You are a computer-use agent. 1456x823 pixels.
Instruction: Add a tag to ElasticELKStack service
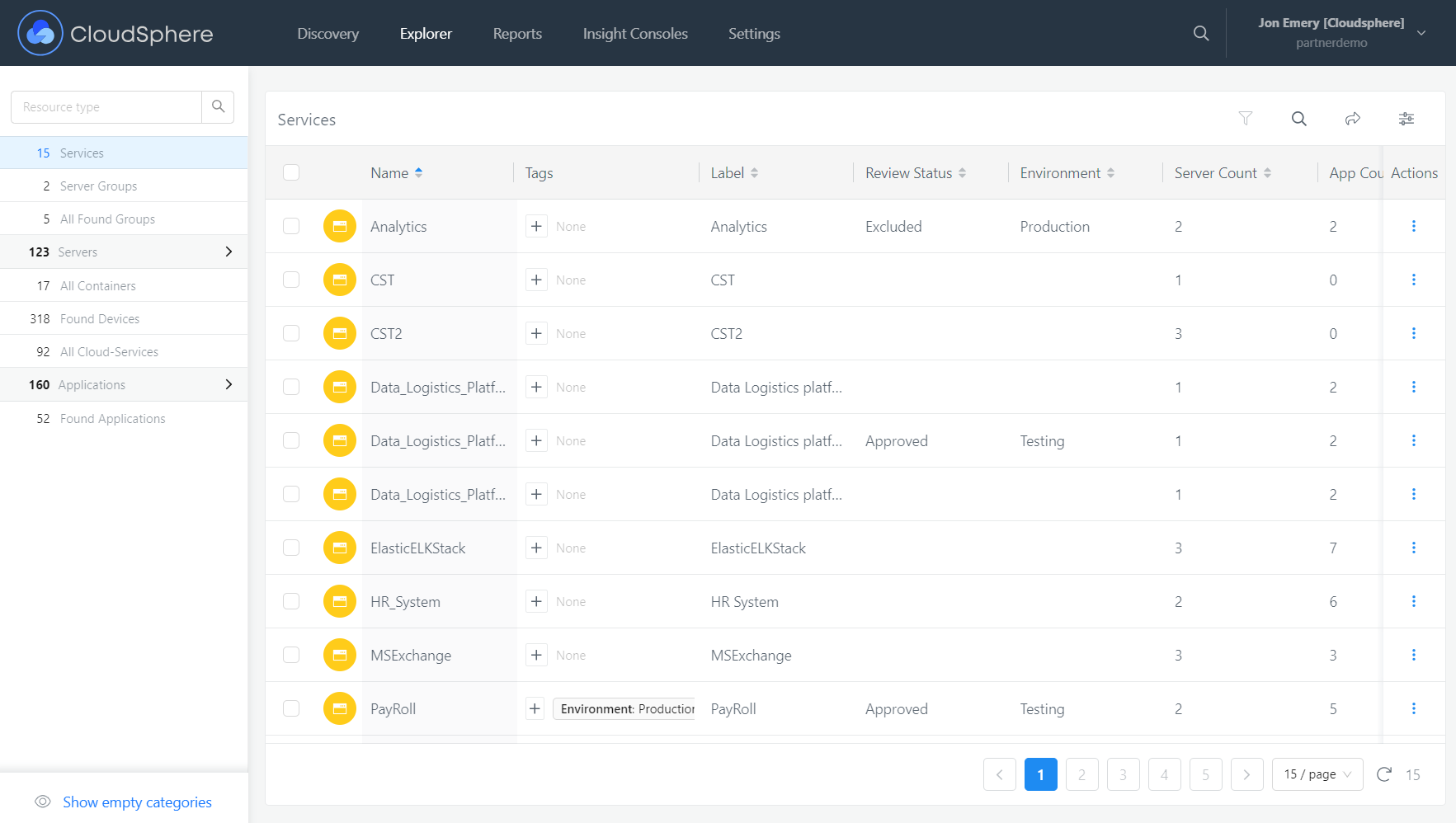(x=536, y=548)
